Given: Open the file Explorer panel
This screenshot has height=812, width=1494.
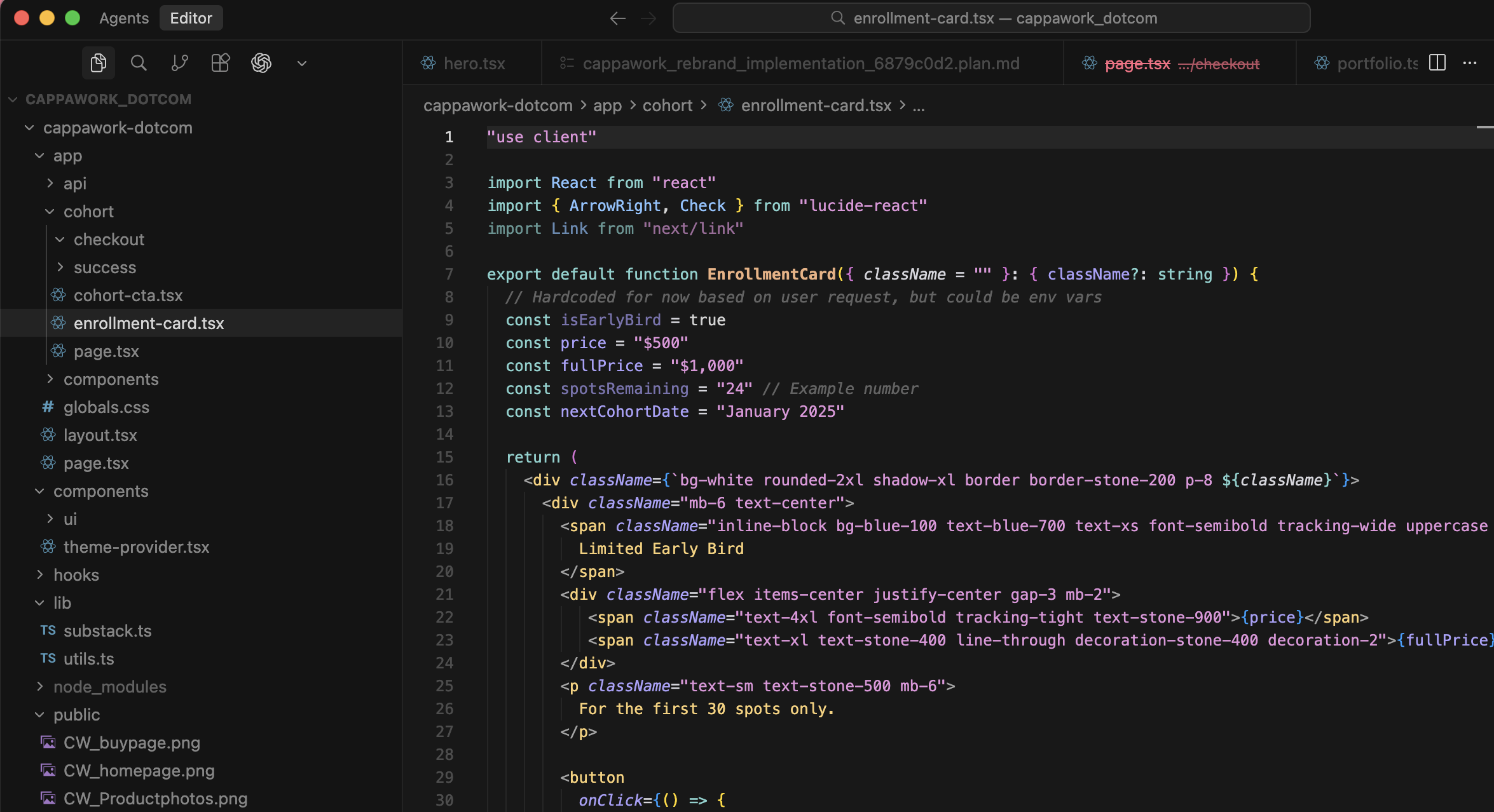Looking at the screenshot, I should pyautogui.click(x=99, y=63).
